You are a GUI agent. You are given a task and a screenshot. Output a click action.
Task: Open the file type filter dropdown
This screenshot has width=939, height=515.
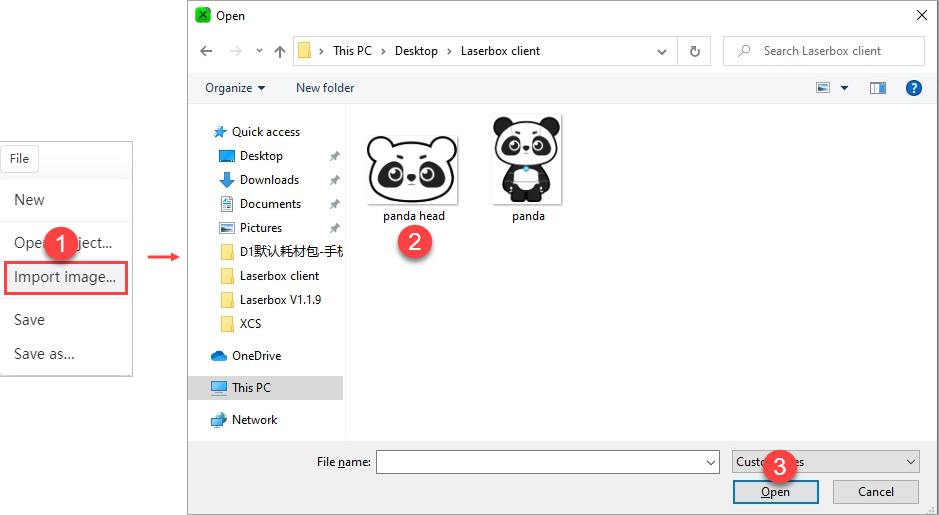point(826,462)
